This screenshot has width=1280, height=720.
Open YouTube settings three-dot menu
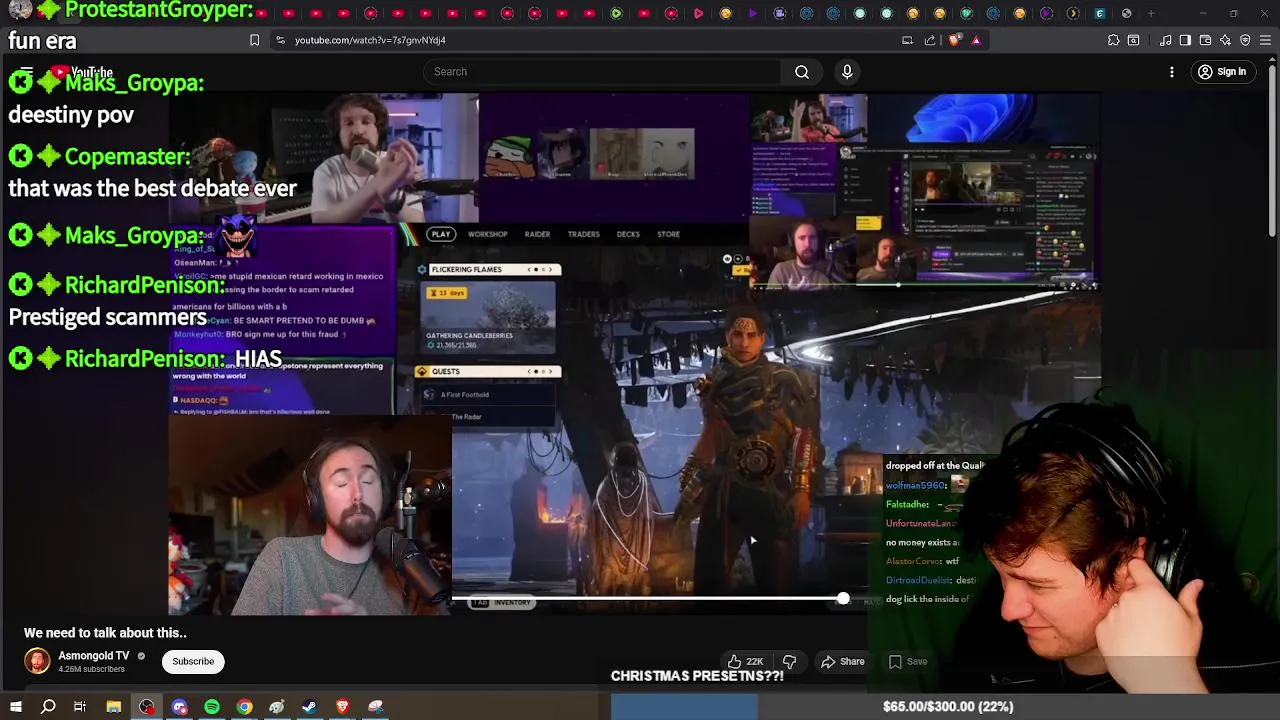1172,72
